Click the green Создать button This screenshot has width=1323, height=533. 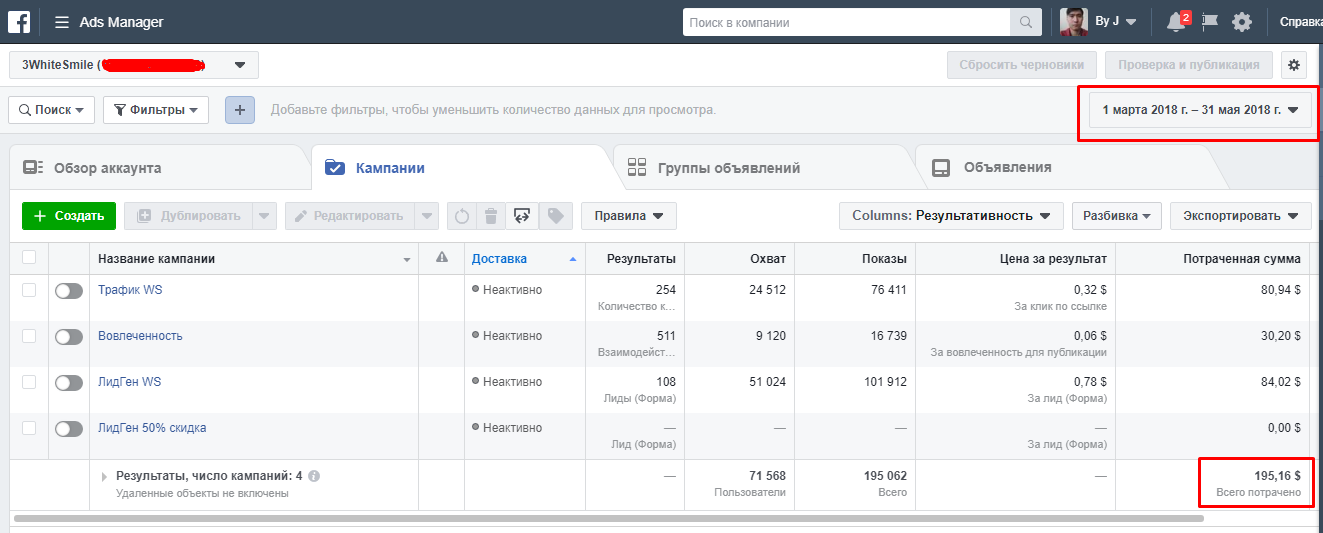tap(69, 216)
